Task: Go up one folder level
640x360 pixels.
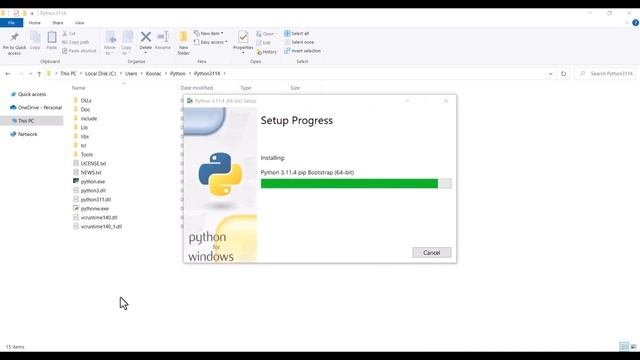Action: [x=39, y=73]
